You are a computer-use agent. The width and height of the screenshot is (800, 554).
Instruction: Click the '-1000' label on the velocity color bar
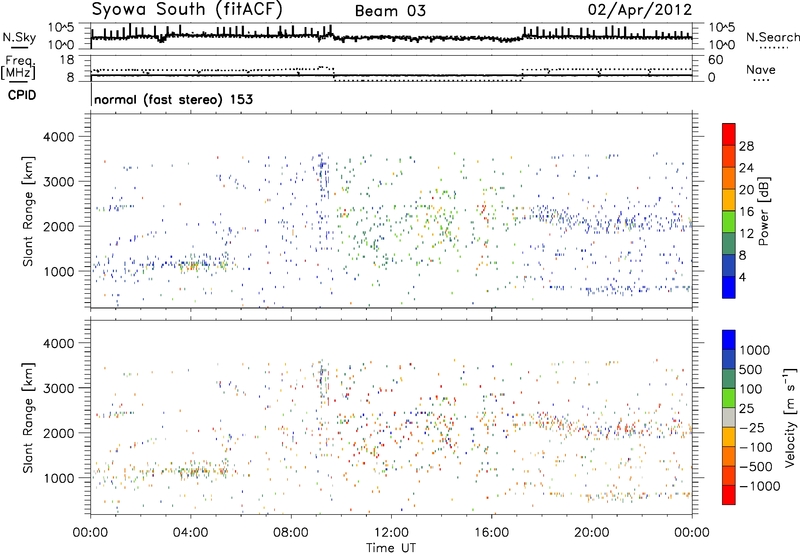[x=760, y=486]
